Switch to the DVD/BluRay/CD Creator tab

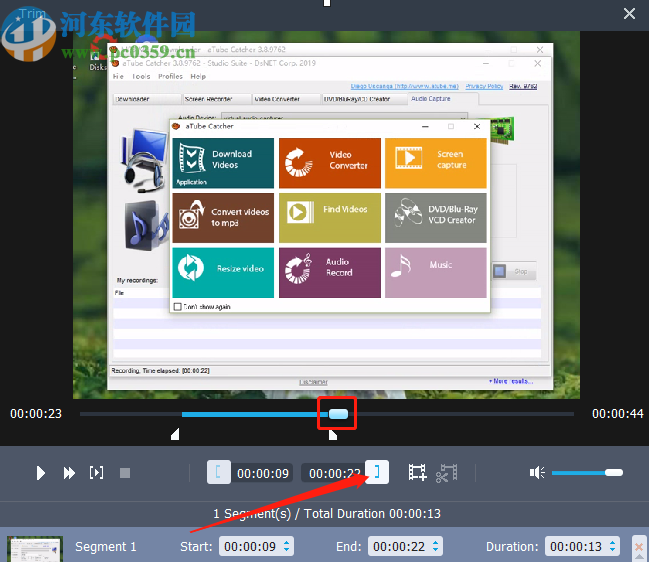(363, 99)
